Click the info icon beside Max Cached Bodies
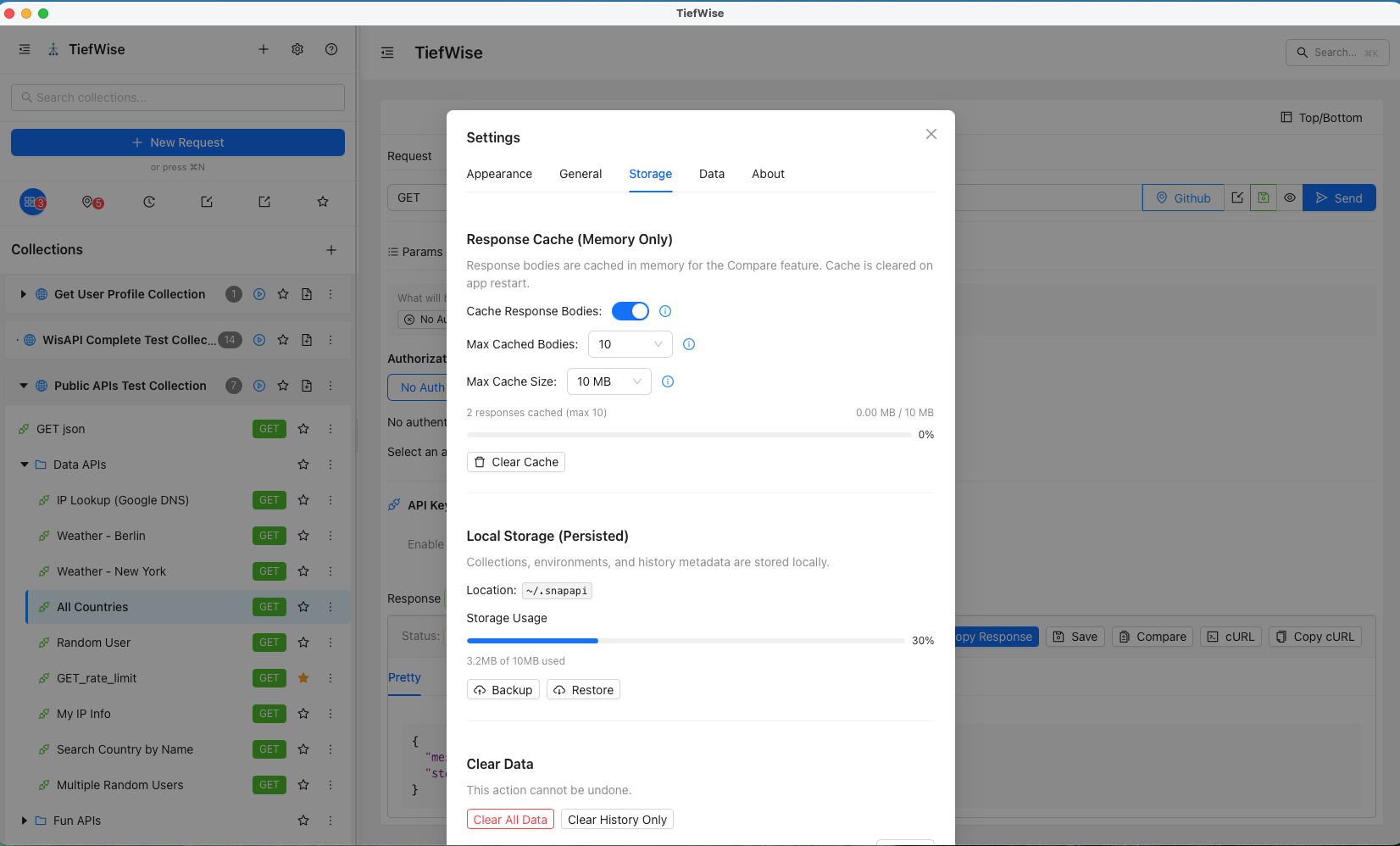1400x846 pixels. 689,344
